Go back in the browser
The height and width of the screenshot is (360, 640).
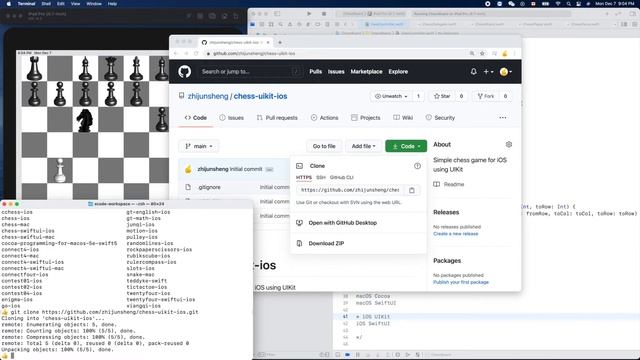(176, 53)
